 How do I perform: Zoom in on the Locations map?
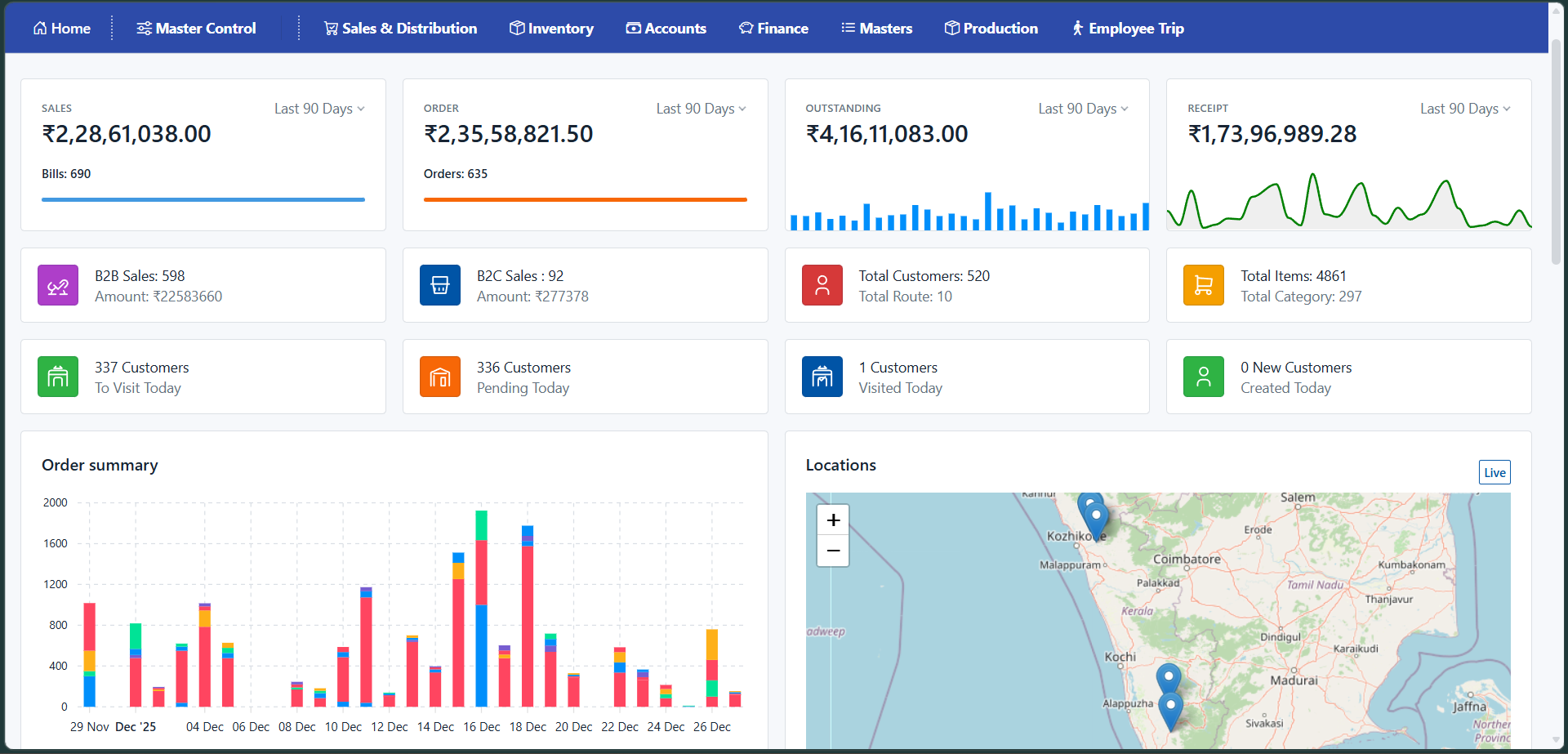pos(833,520)
